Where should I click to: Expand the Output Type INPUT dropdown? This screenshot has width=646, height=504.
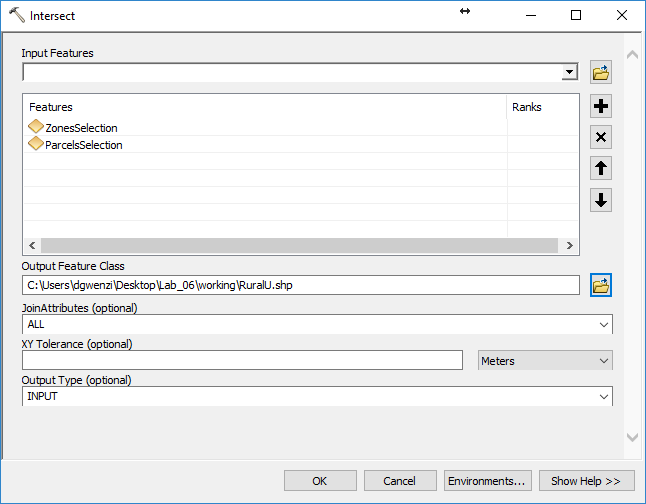(x=603, y=397)
